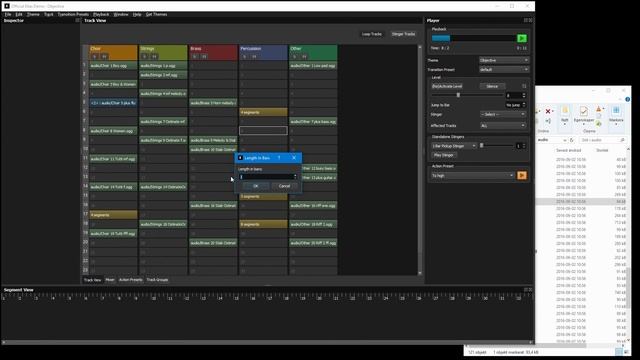Click the Track View vertical scrollbar
Screen dimensions: 640x360
[x=420, y=160]
